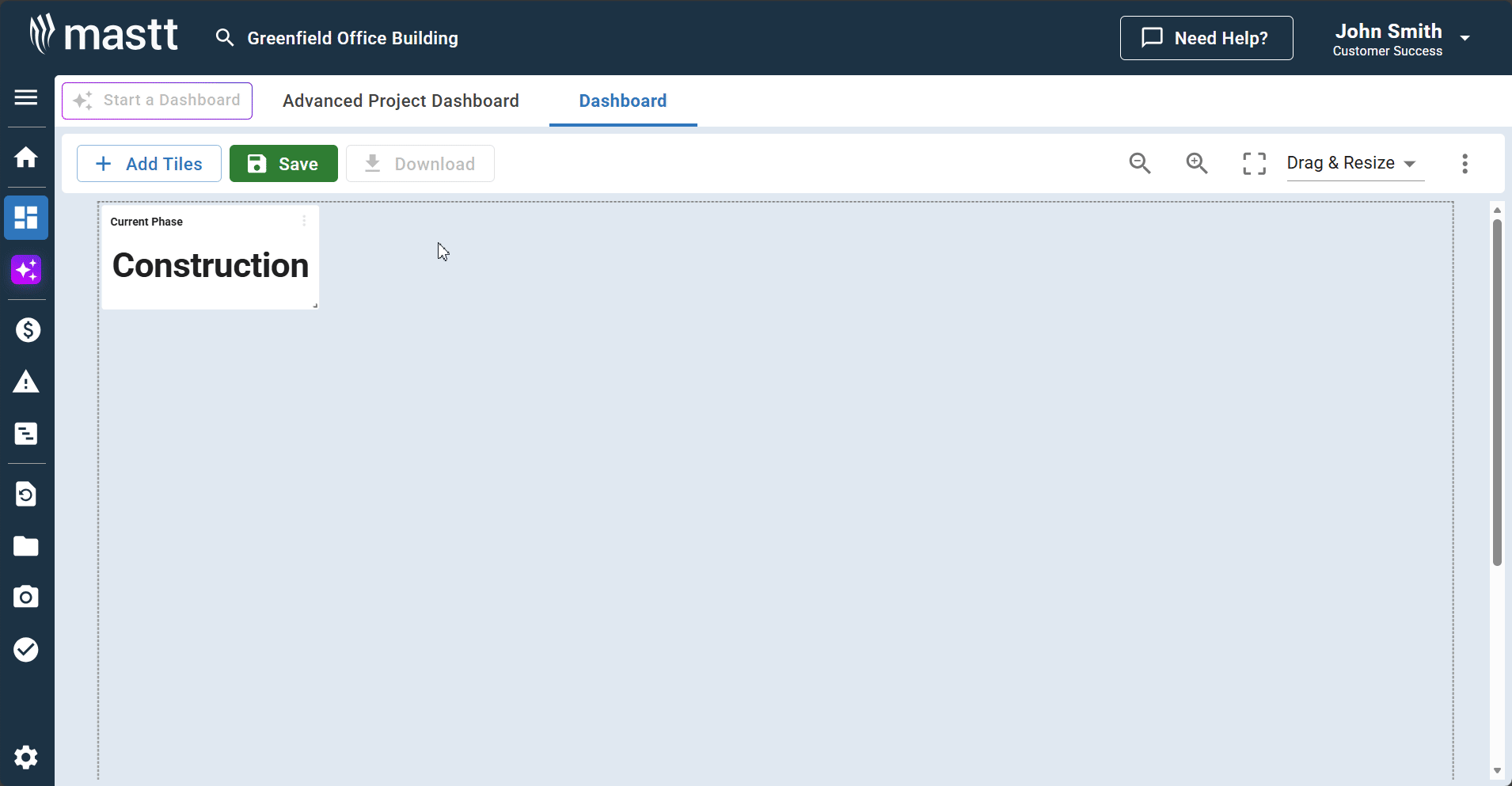
Task: Open the Risk warning triangle module
Action: (26, 382)
